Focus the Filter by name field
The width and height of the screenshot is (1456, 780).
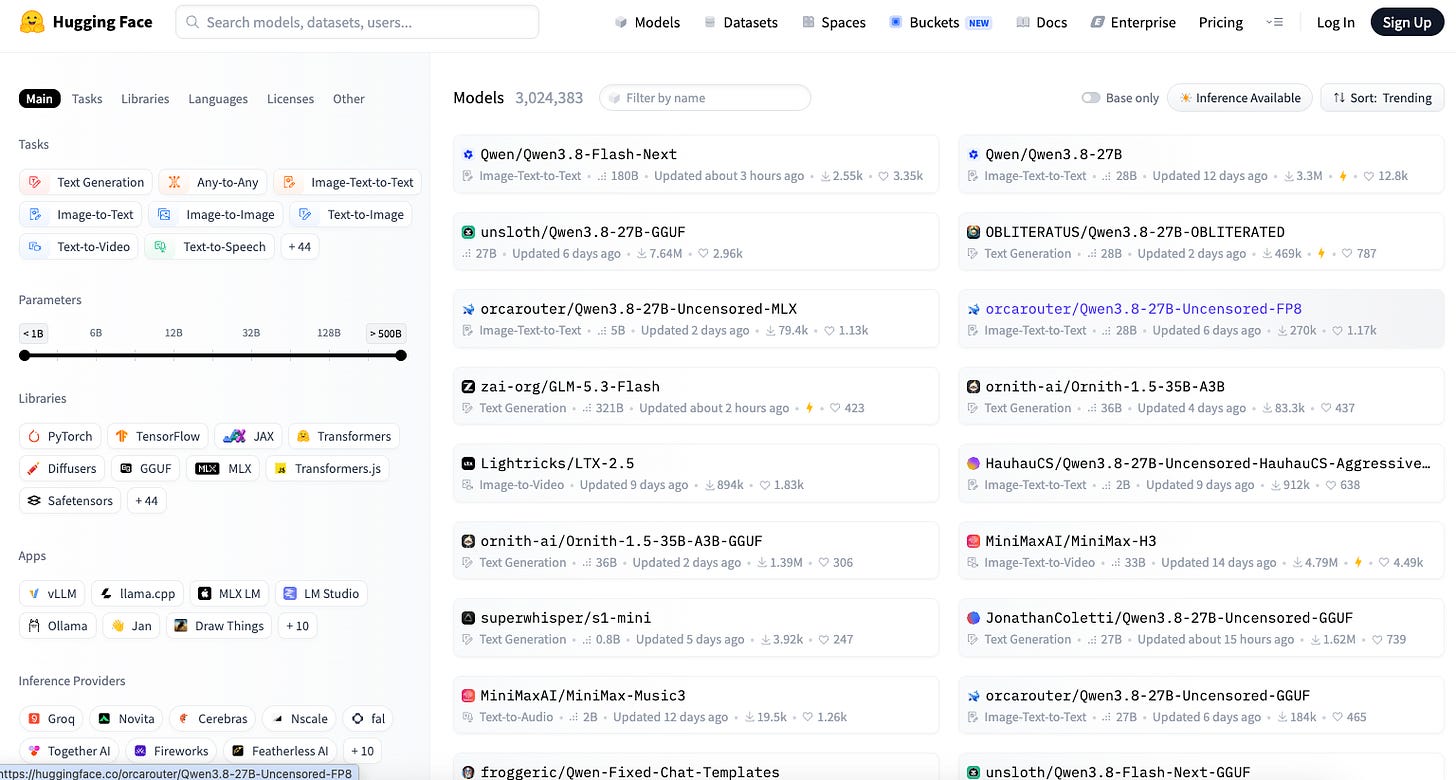(x=705, y=98)
